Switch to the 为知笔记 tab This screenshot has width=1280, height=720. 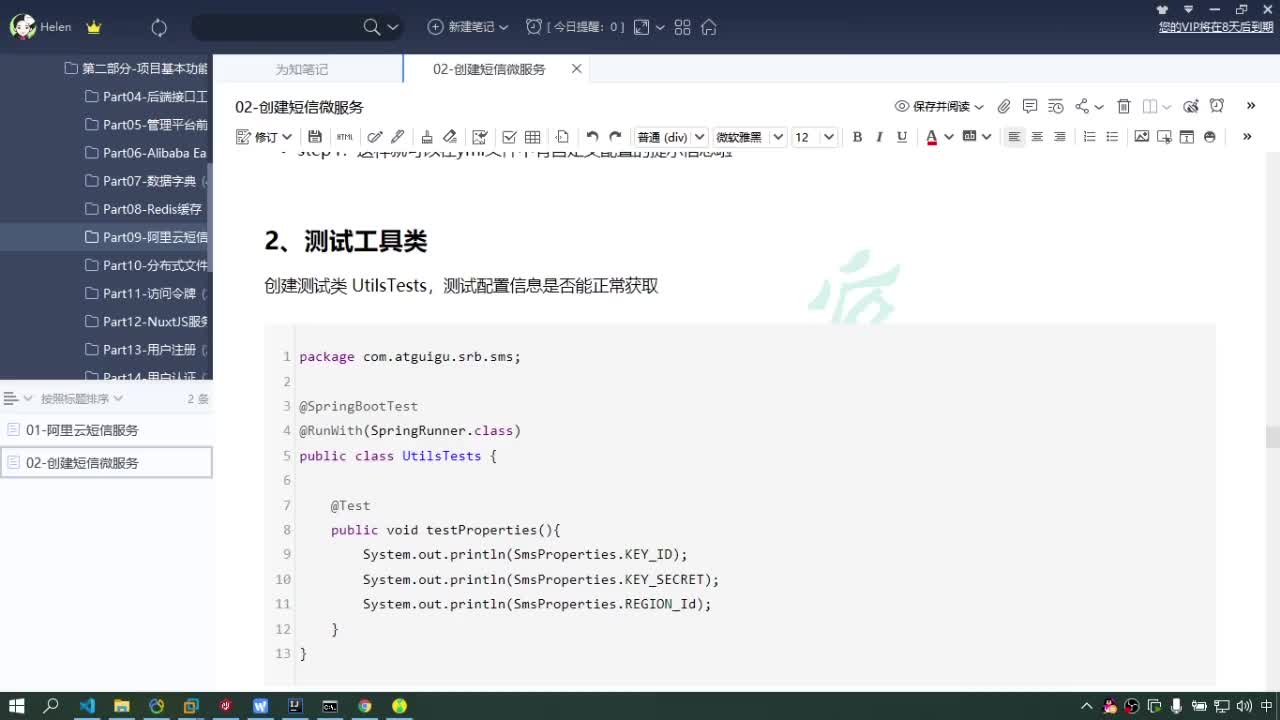302,69
